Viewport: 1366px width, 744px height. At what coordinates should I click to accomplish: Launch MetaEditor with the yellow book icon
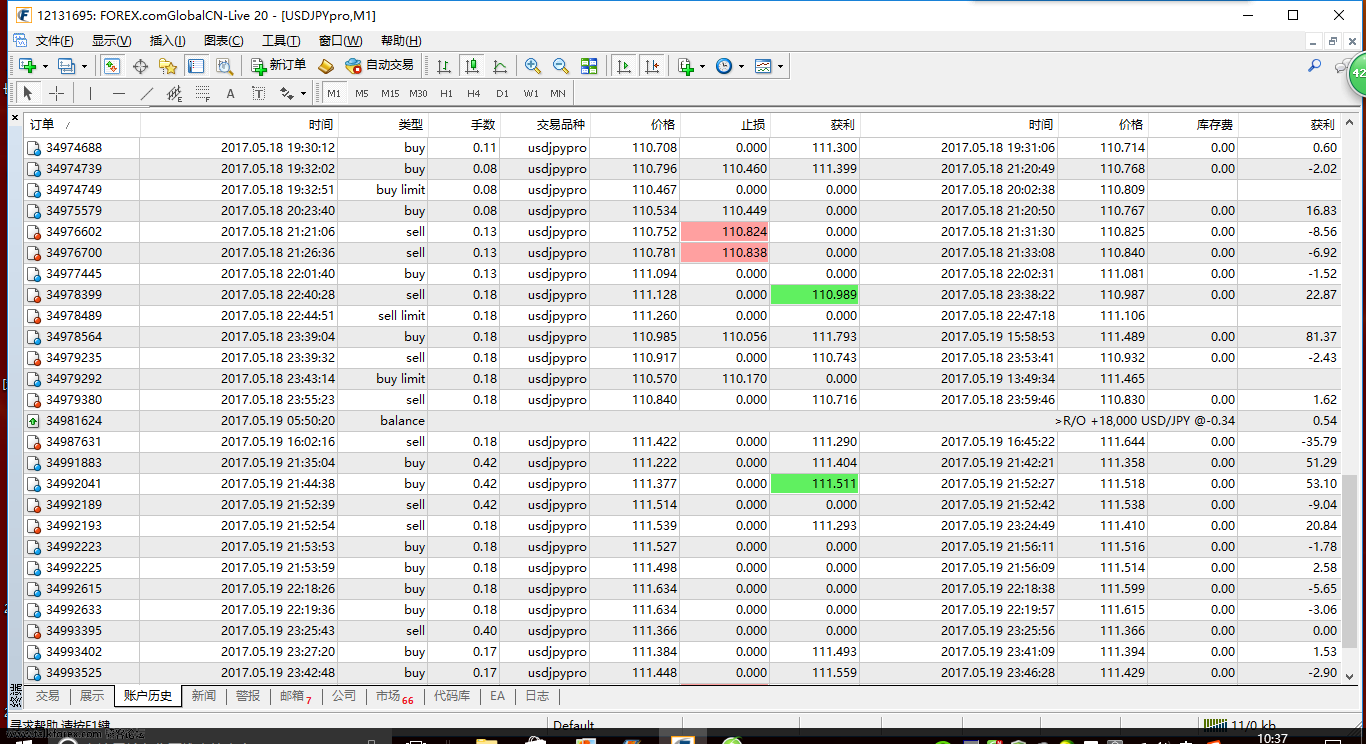326,66
